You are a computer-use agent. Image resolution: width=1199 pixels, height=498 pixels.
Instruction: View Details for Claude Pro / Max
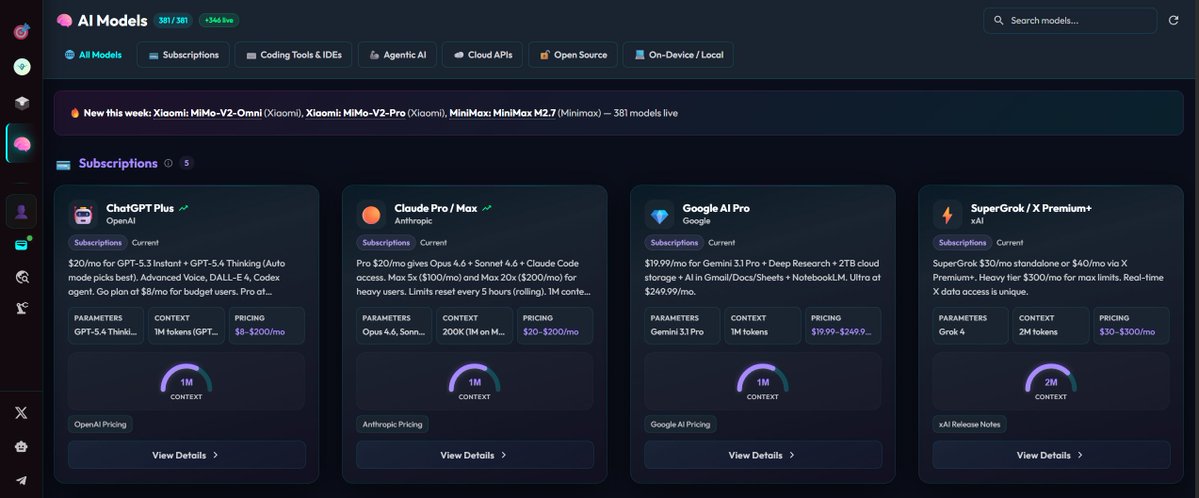[x=475, y=455]
